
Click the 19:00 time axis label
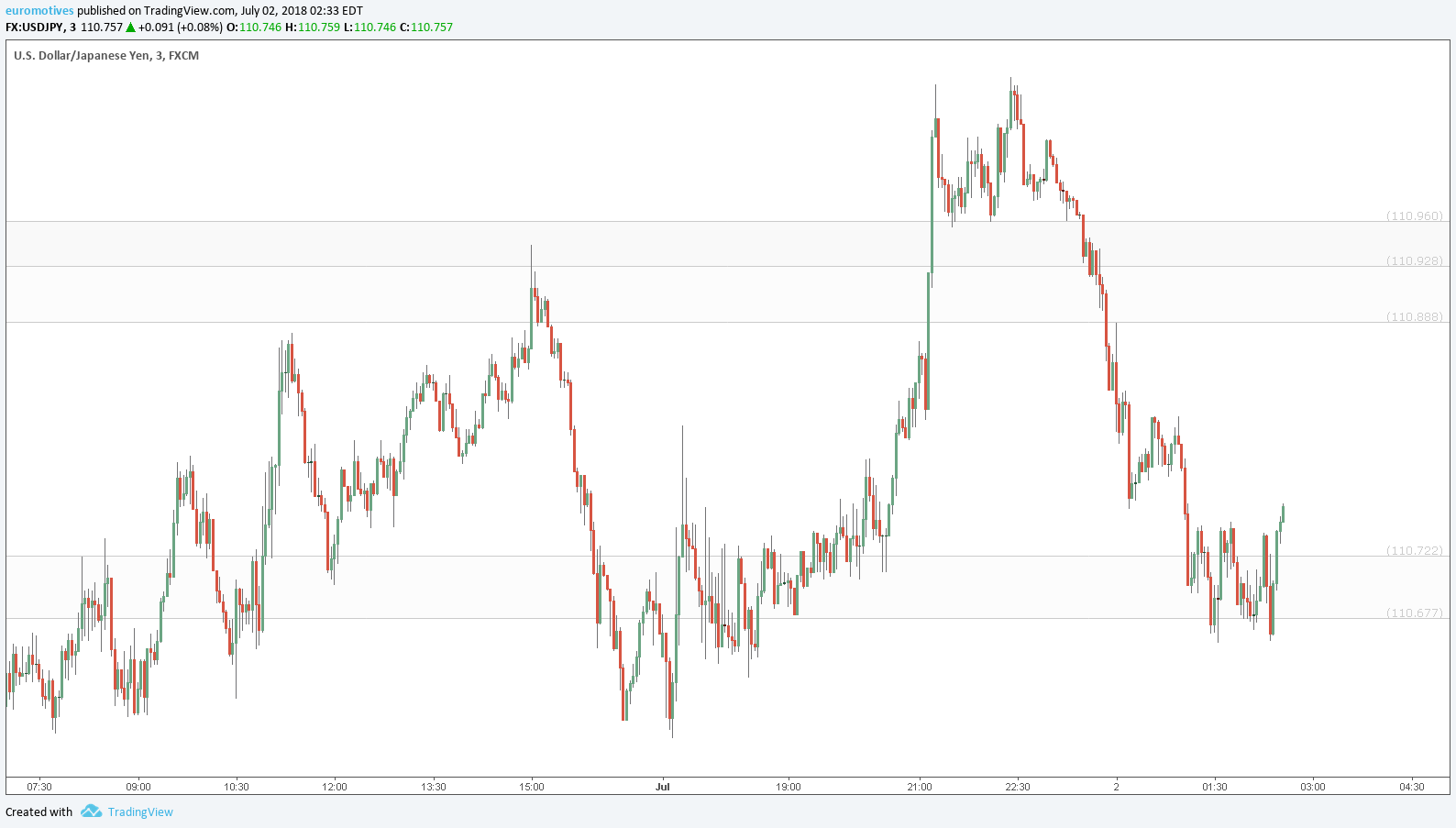(x=789, y=787)
